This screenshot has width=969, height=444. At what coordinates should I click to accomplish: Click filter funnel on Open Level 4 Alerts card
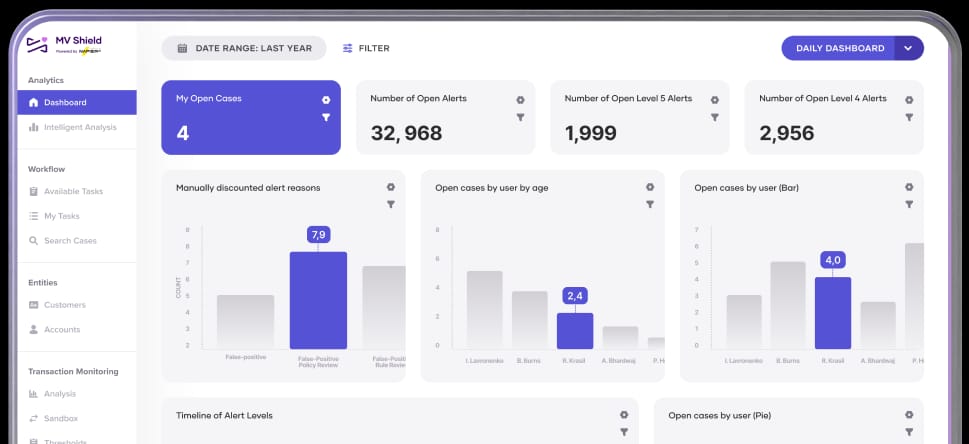click(x=909, y=118)
